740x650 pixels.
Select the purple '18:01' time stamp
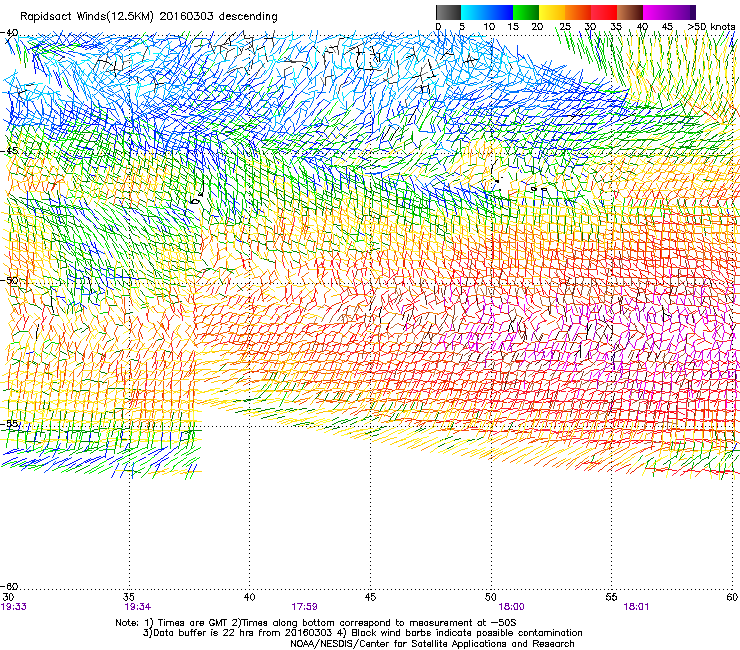(x=636, y=607)
